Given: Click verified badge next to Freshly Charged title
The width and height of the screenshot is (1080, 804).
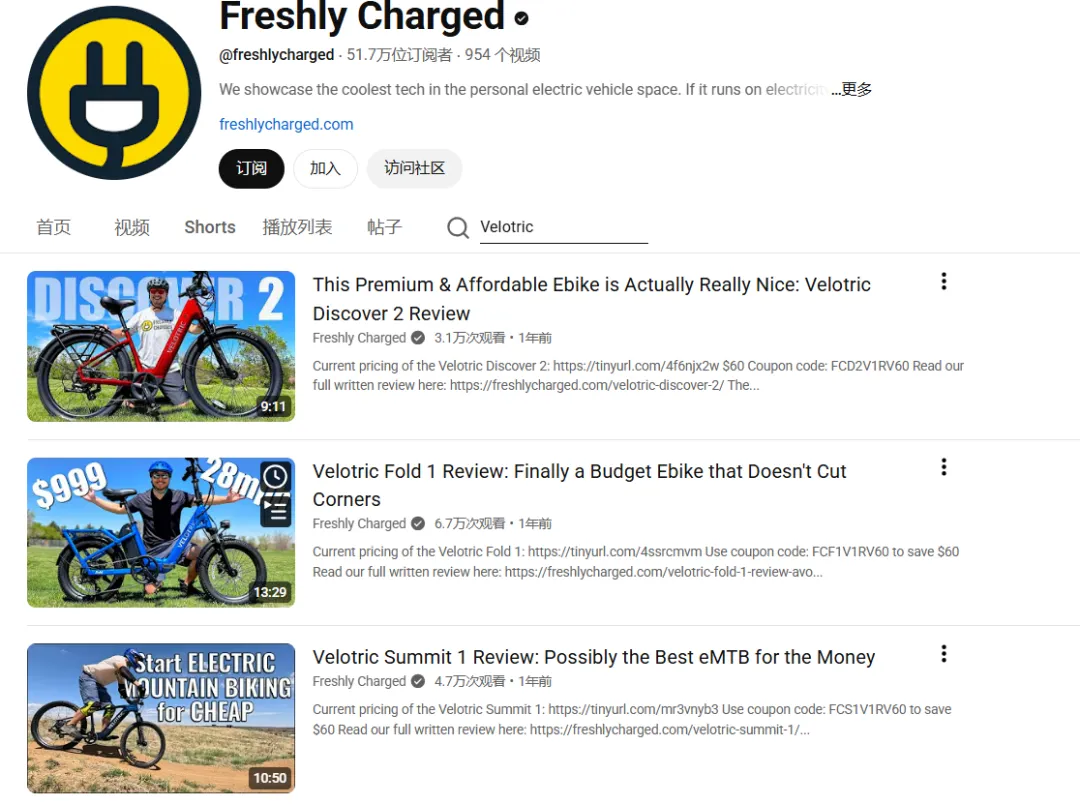Looking at the screenshot, I should coord(521,18).
